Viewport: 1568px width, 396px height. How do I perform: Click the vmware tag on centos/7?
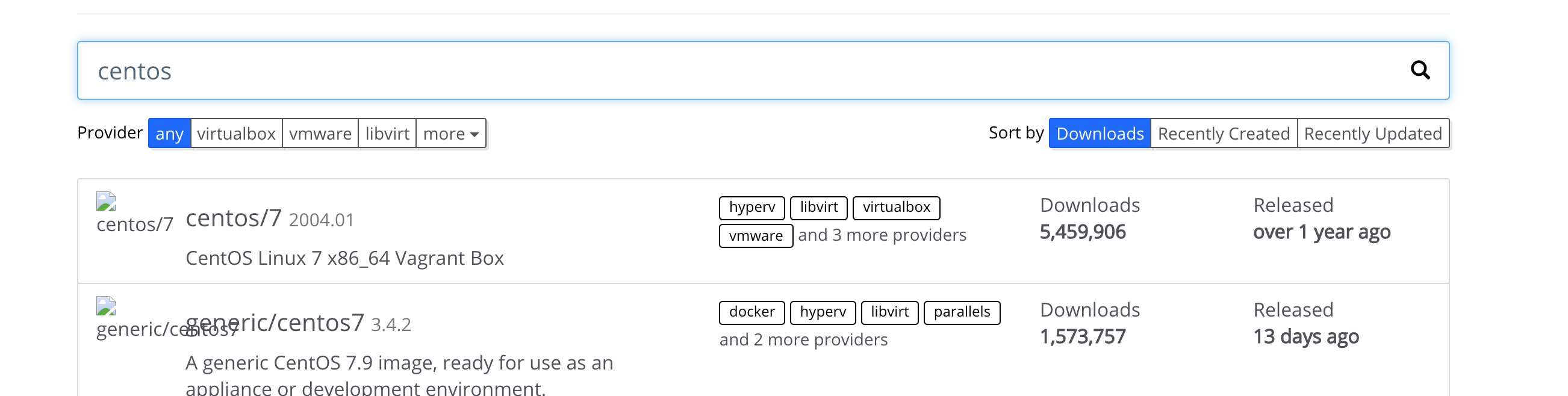pyautogui.click(x=756, y=236)
